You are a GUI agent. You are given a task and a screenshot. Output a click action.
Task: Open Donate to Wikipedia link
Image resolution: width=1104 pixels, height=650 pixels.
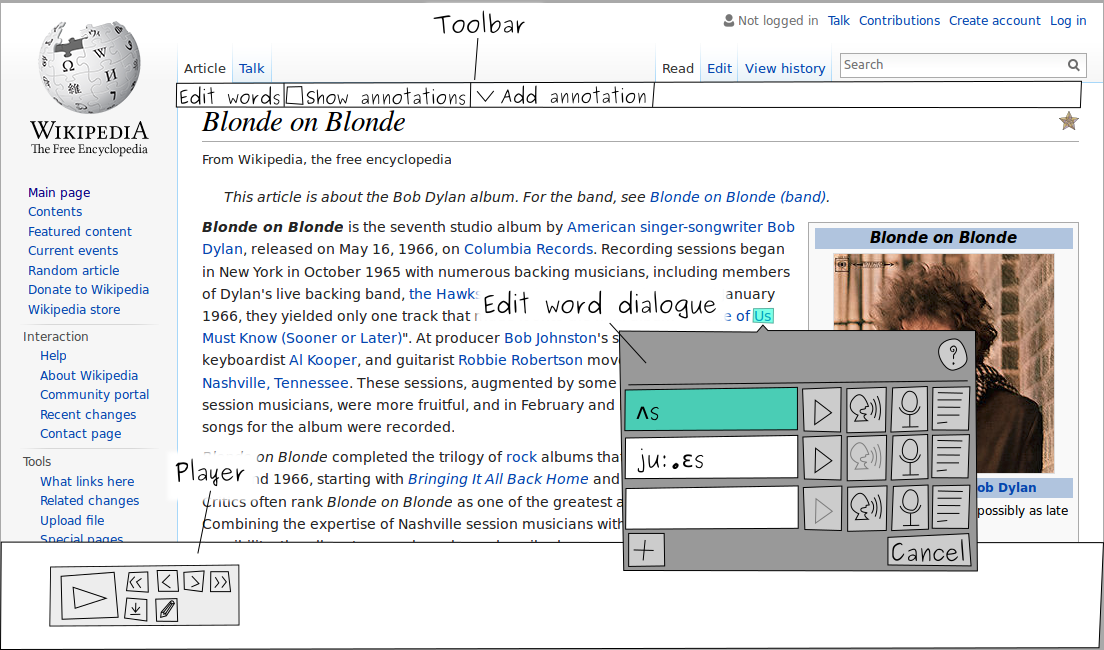pos(89,289)
